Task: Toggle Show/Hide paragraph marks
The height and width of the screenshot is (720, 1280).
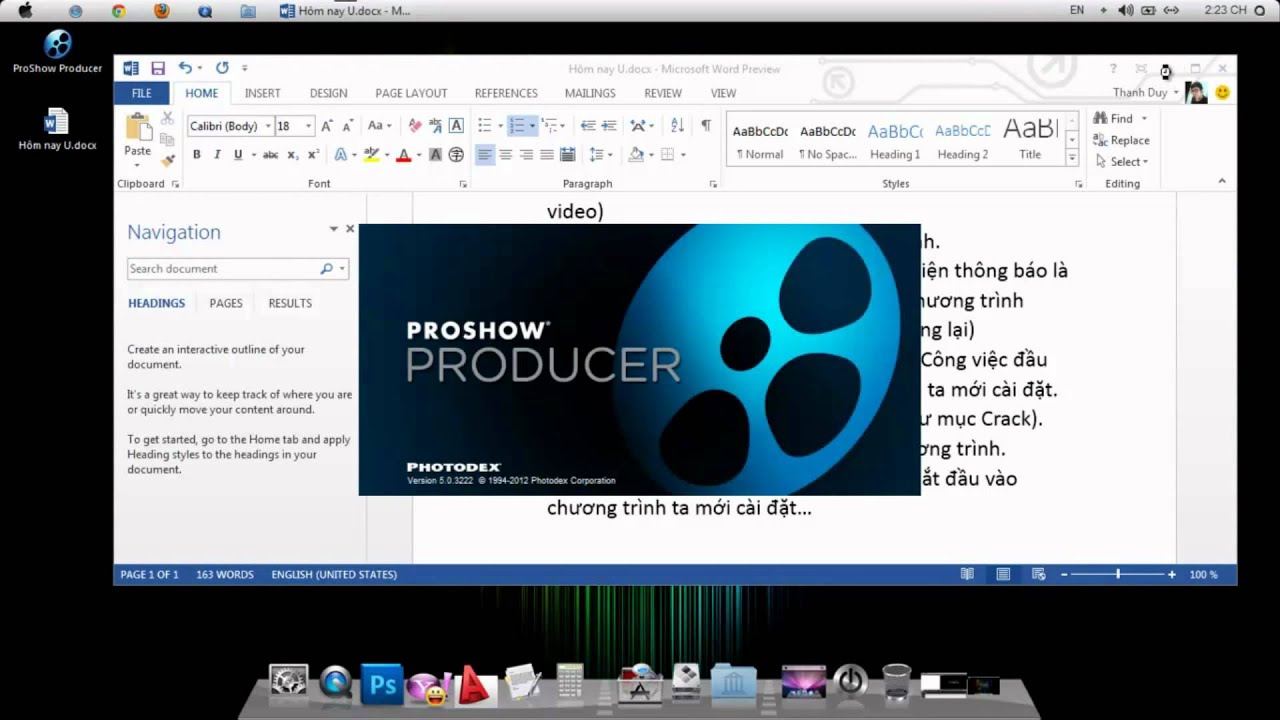Action: point(706,126)
